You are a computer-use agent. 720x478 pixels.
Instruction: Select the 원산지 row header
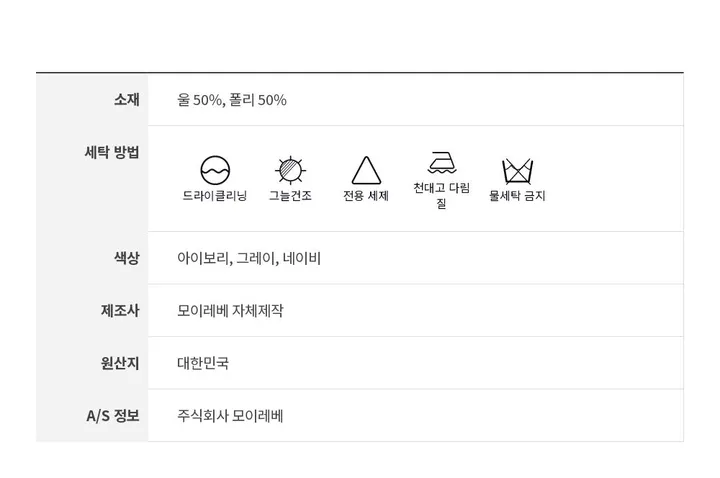pos(120,362)
